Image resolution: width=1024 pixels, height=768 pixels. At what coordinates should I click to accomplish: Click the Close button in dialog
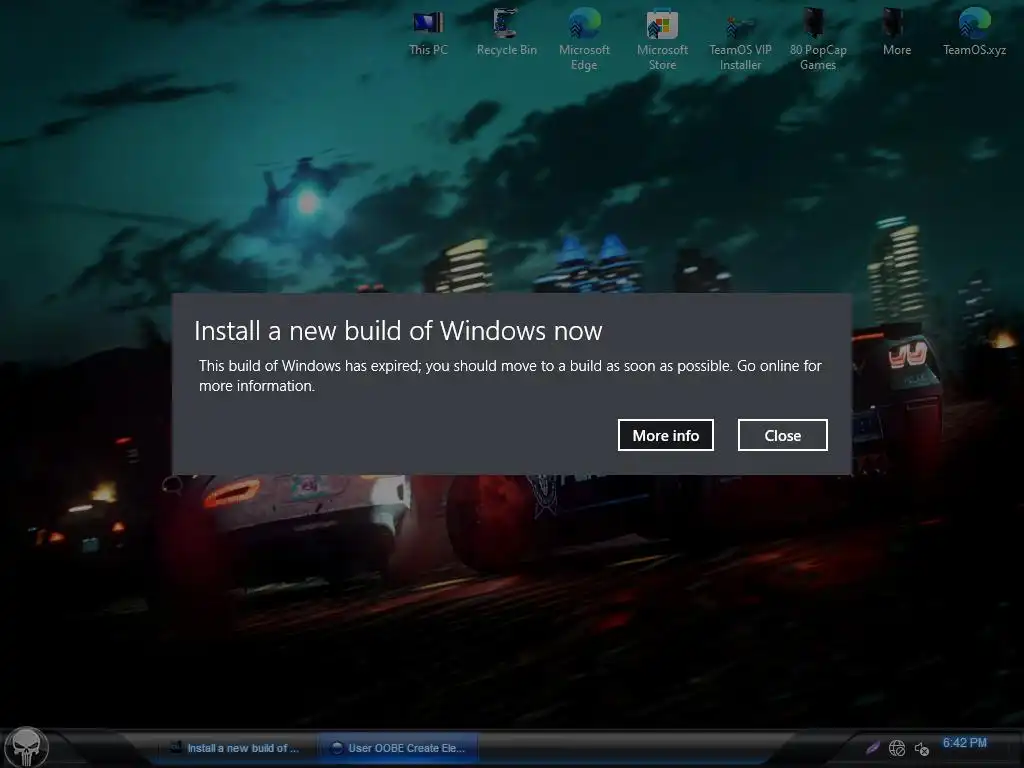click(782, 435)
